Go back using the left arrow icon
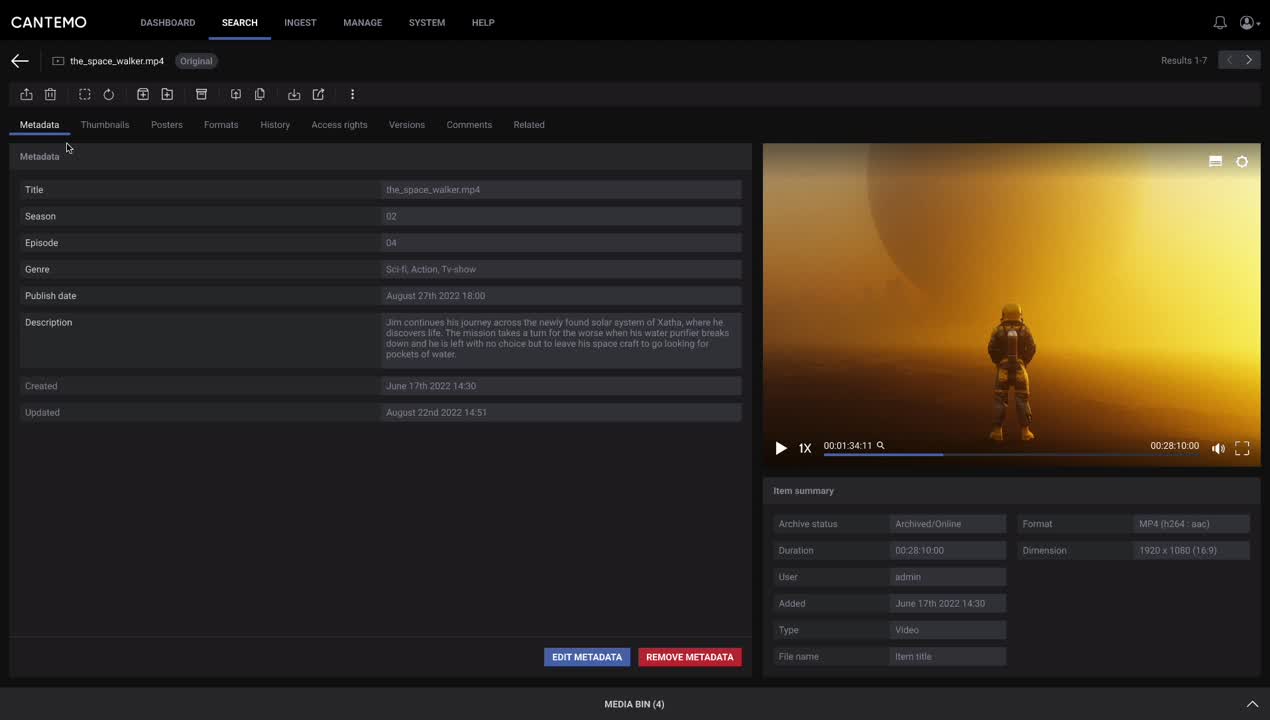The image size is (1270, 720). [x=20, y=61]
